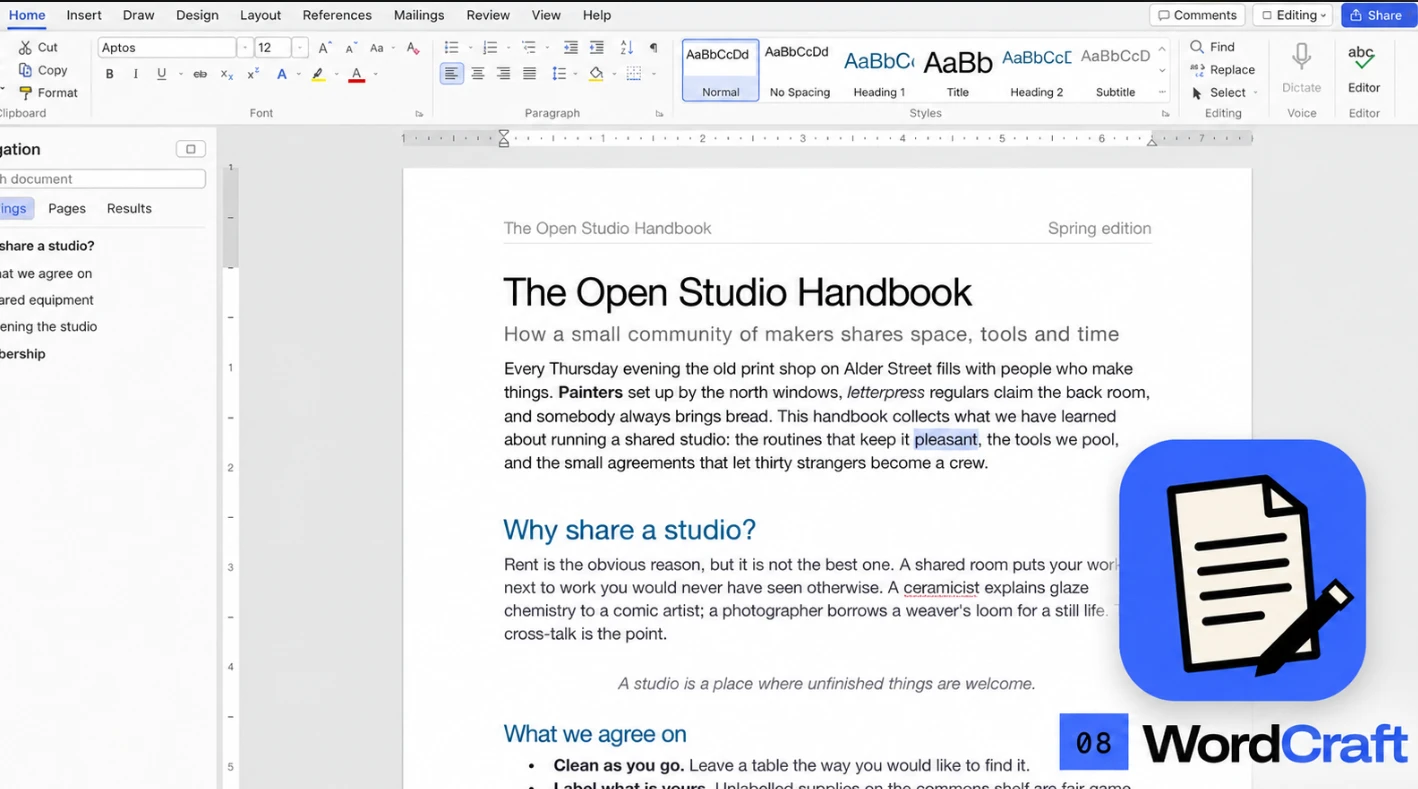
Task: Increase the paragraph indent
Action: [x=597, y=48]
